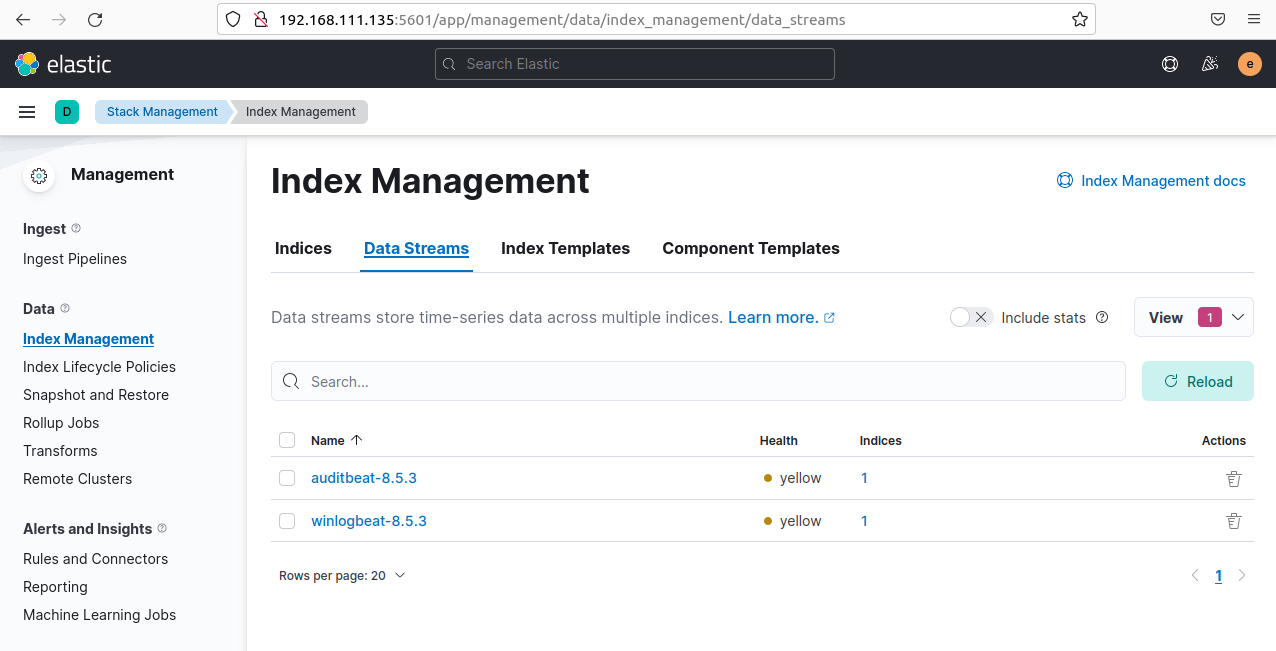Open Snapshot and Restore in sidebar
Image resolution: width=1276 pixels, height=651 pixels.
96,395
